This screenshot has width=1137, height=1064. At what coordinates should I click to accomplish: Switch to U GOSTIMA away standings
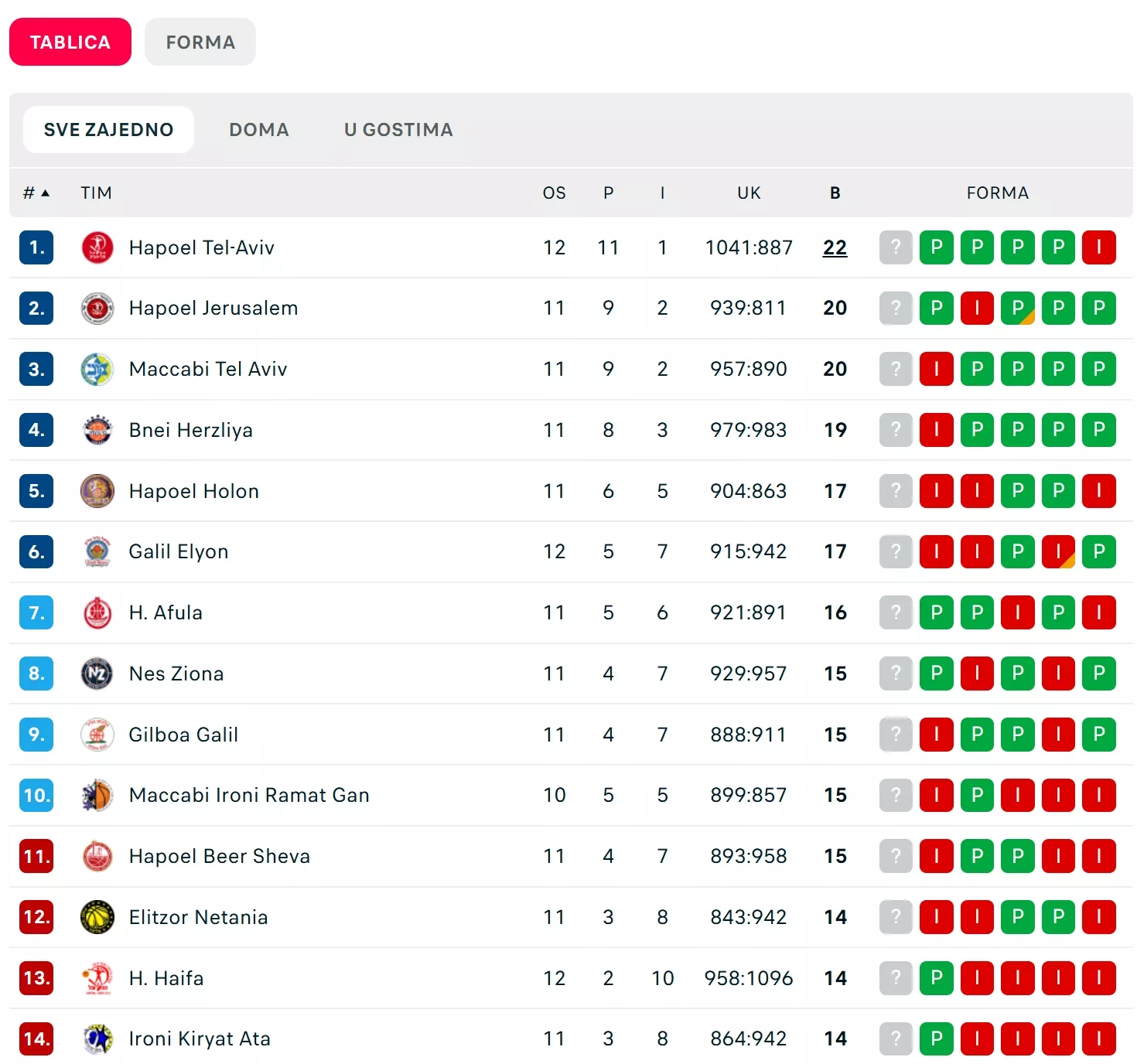[x=398, y=130]
